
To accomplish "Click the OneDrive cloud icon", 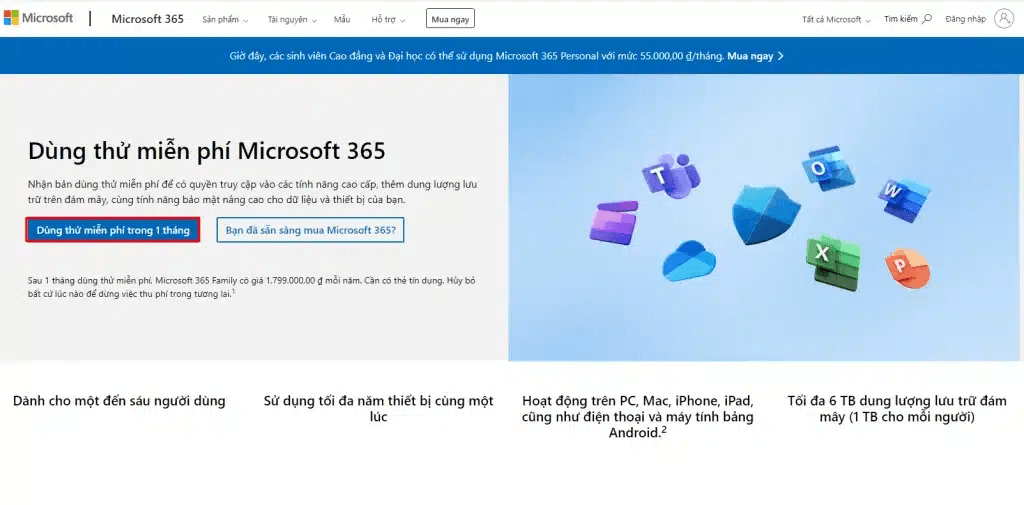I will coord(688,260).
